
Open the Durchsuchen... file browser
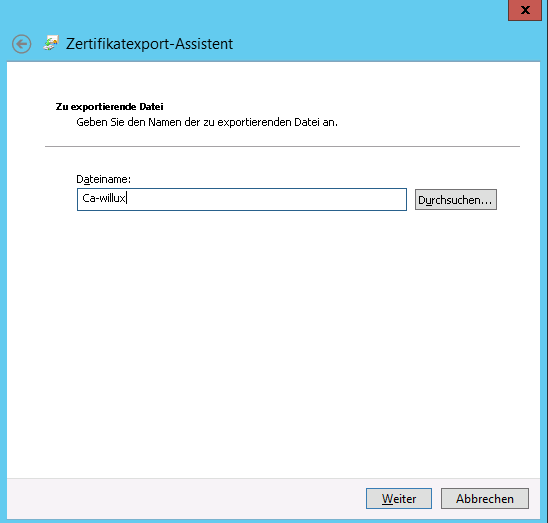(456, 200)
